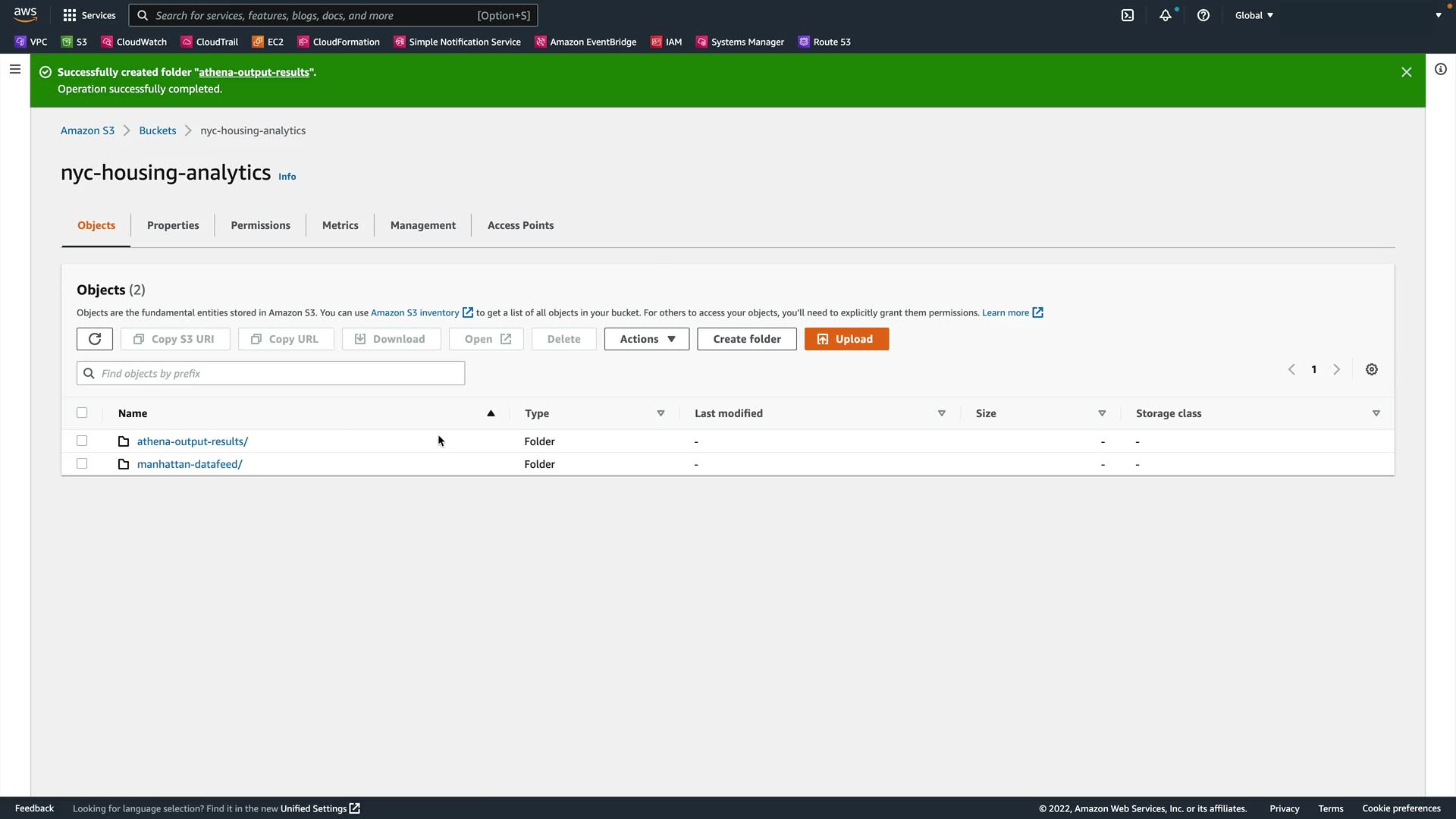
Task: Open table preferences gear icon
Action: click(x=1372, y=369)
